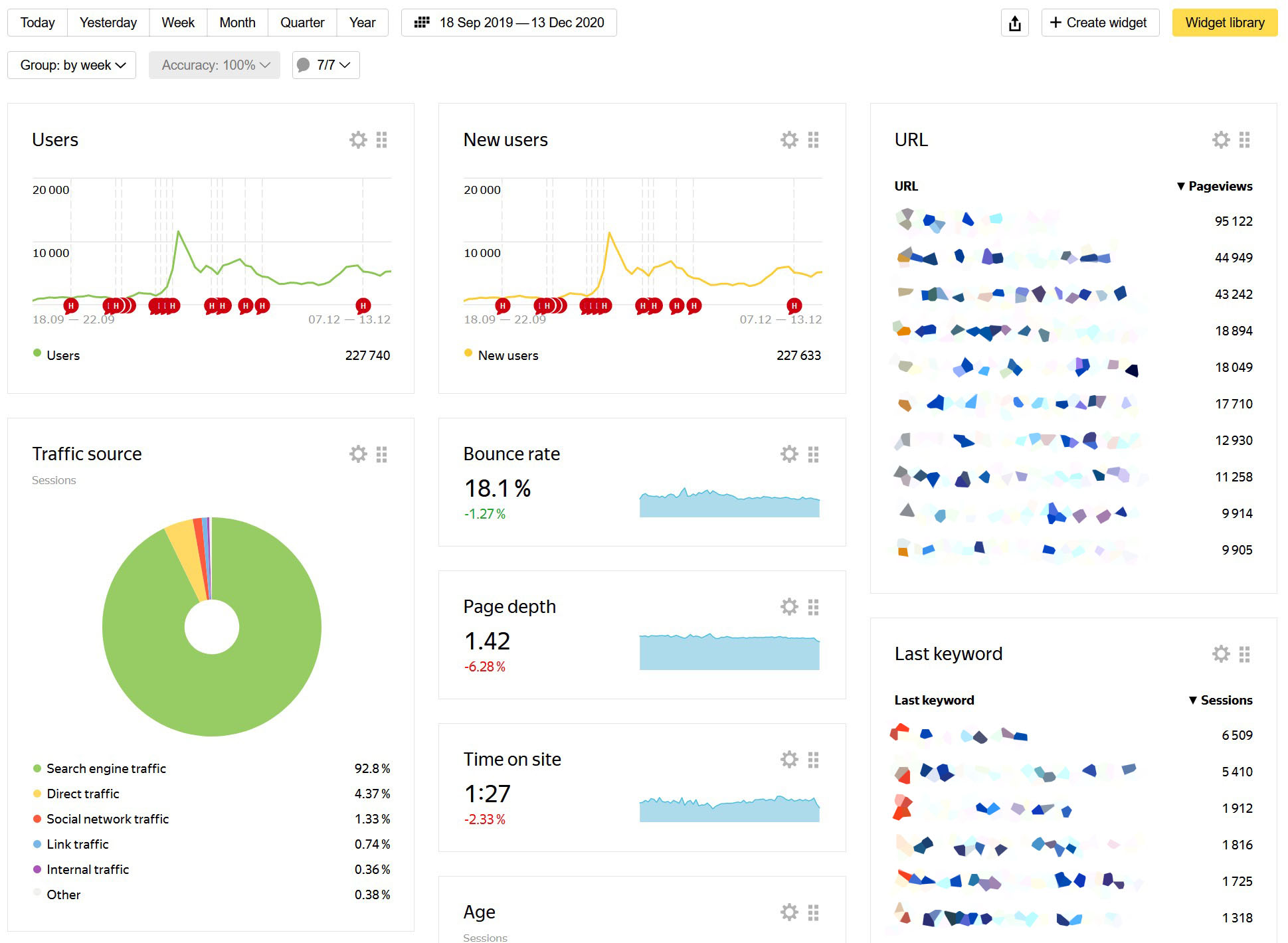This screenshot has height=943, width=1288.
Task: Open settings gear on the Last keyword widget
Action: point(1220,653)
